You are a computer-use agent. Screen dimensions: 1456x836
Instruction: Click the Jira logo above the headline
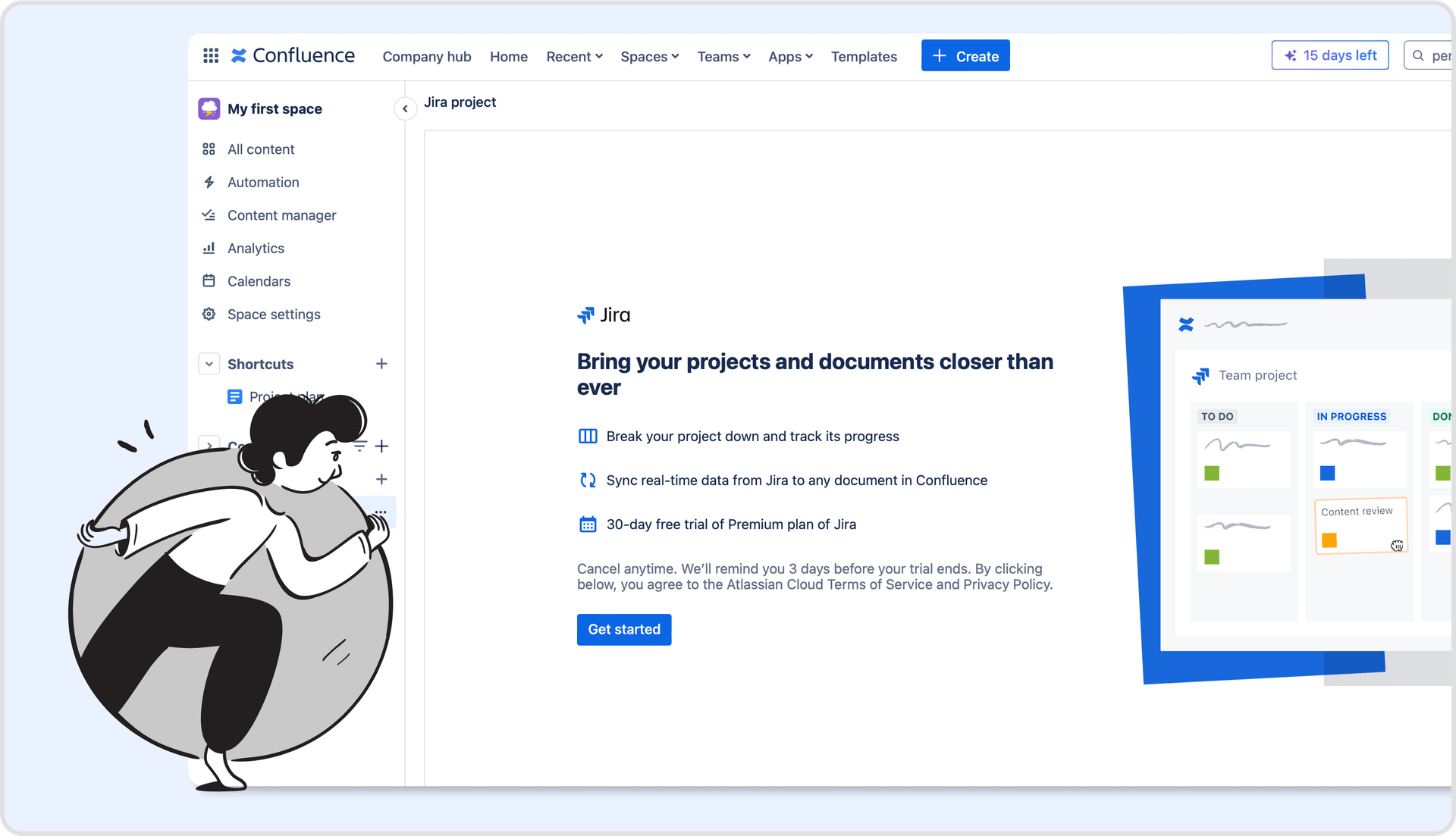(604, 315)
